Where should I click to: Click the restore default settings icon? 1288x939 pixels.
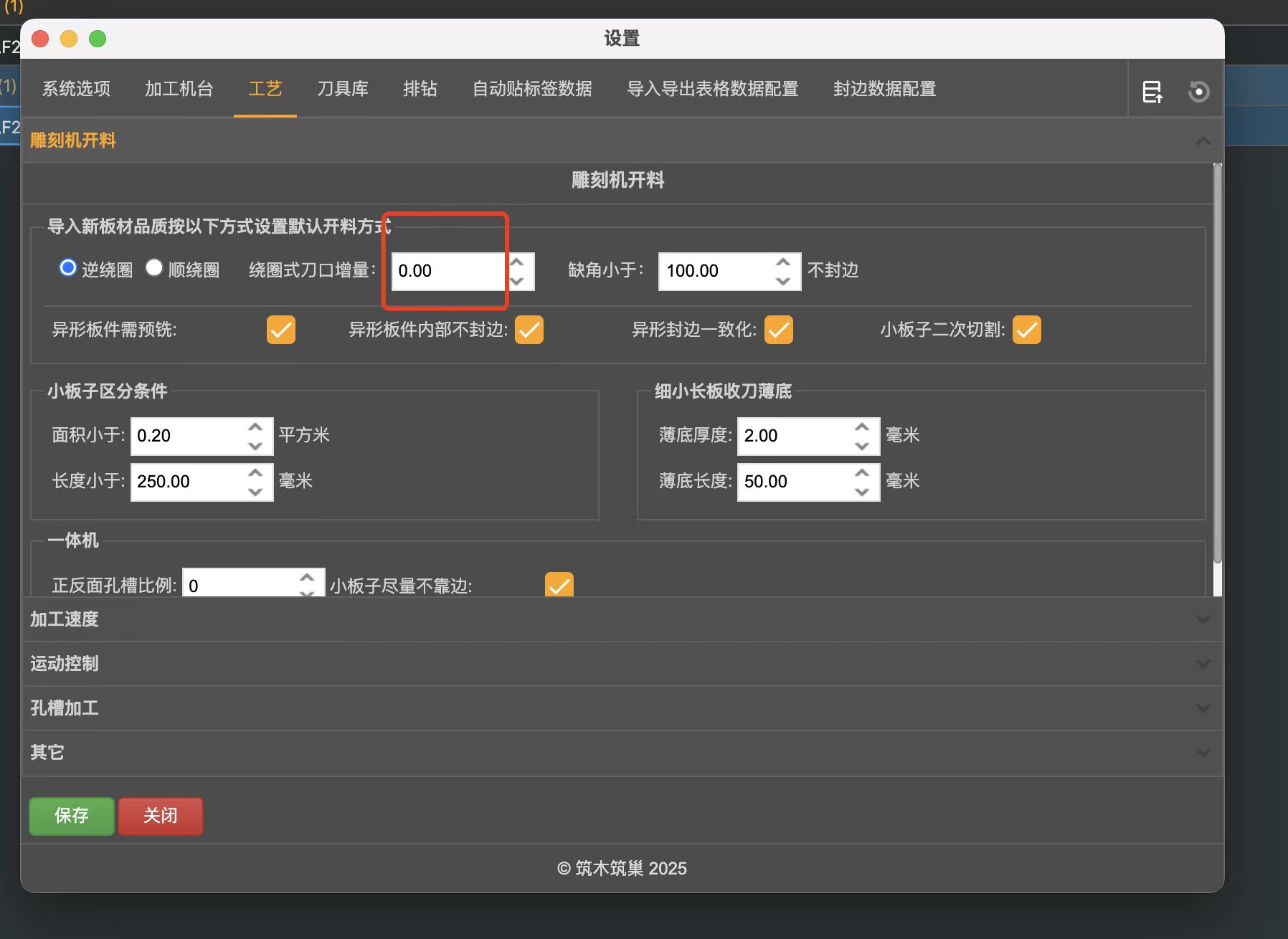coord(1198,91)
